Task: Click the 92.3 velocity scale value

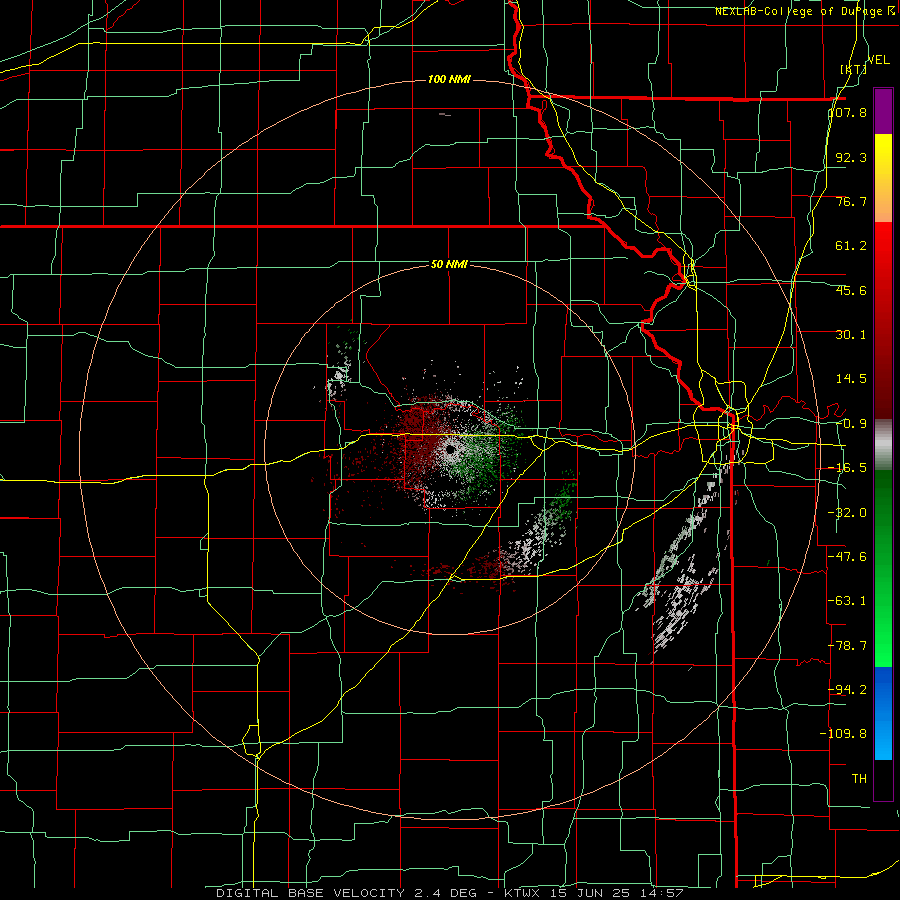Action: click(x=851, y=157)
